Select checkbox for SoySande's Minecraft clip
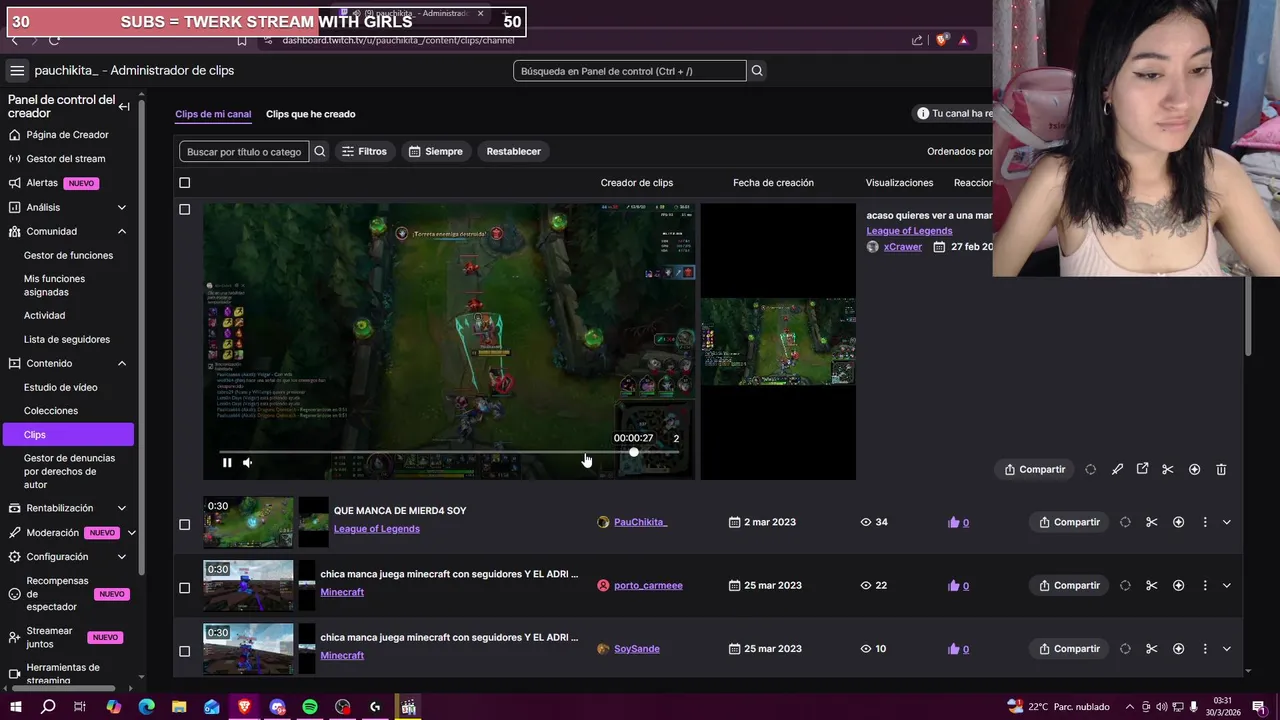The width and height of the screenshot is (1280, 720). (184, 651)
